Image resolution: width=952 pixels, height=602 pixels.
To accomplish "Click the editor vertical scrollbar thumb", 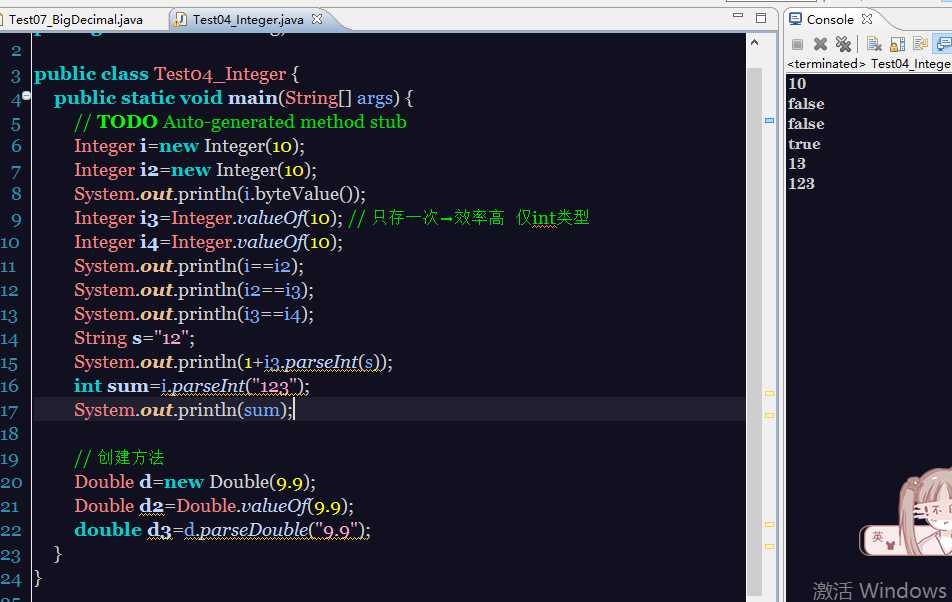I will 754,331.
